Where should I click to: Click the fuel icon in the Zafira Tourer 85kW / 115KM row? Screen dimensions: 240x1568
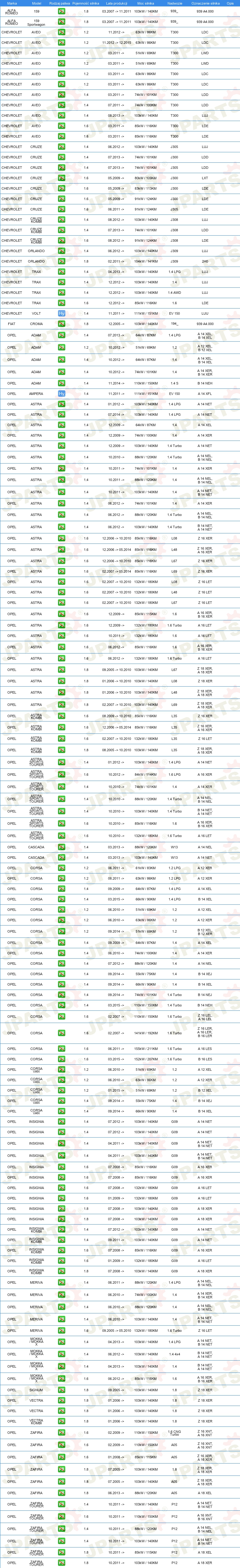[x=61, y=1552]
